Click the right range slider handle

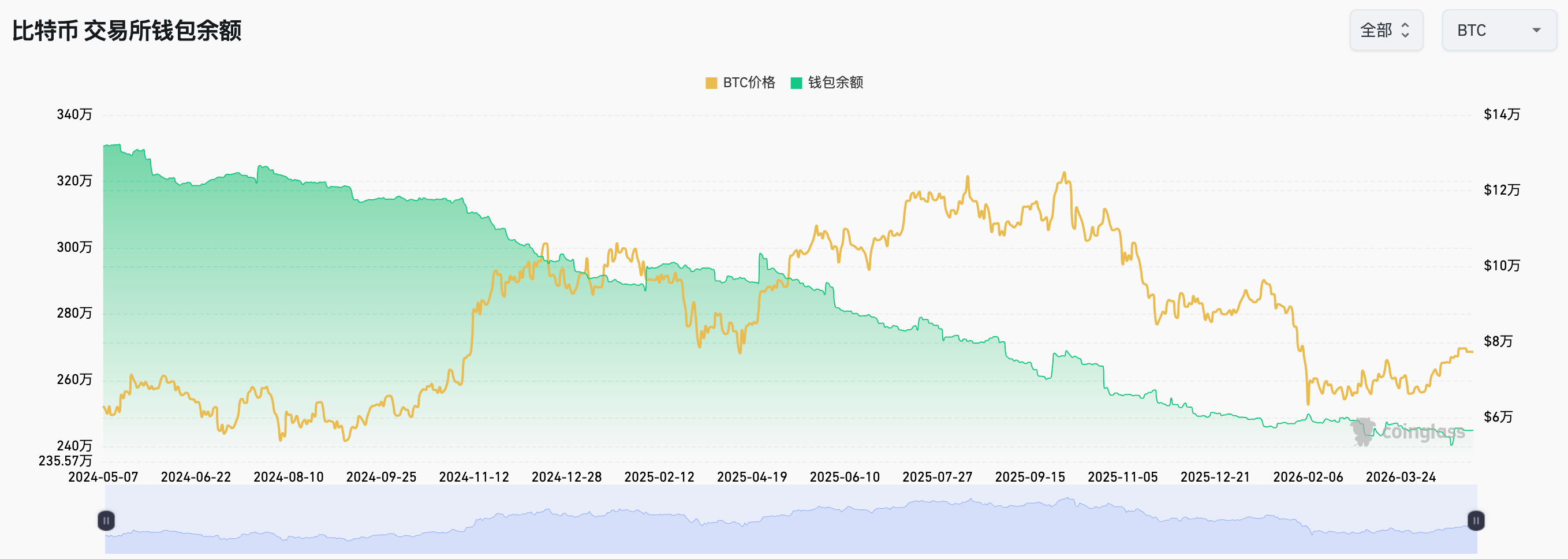tap(1476, 521)
